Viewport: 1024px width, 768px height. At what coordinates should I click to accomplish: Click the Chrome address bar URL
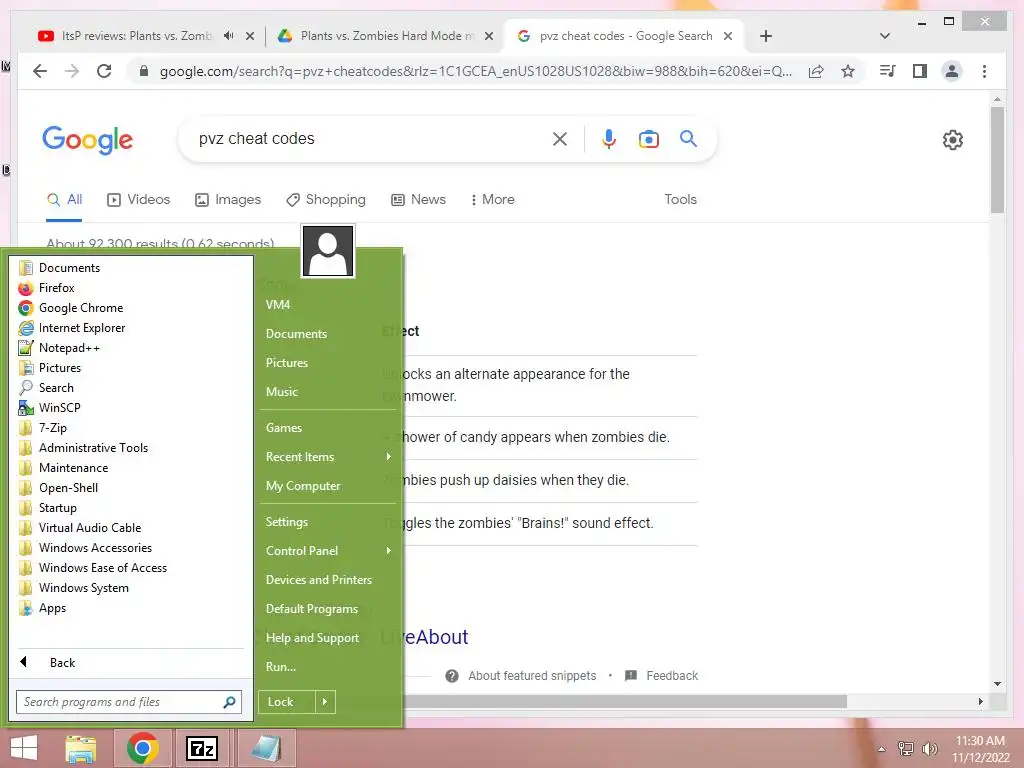coord(475,71)
